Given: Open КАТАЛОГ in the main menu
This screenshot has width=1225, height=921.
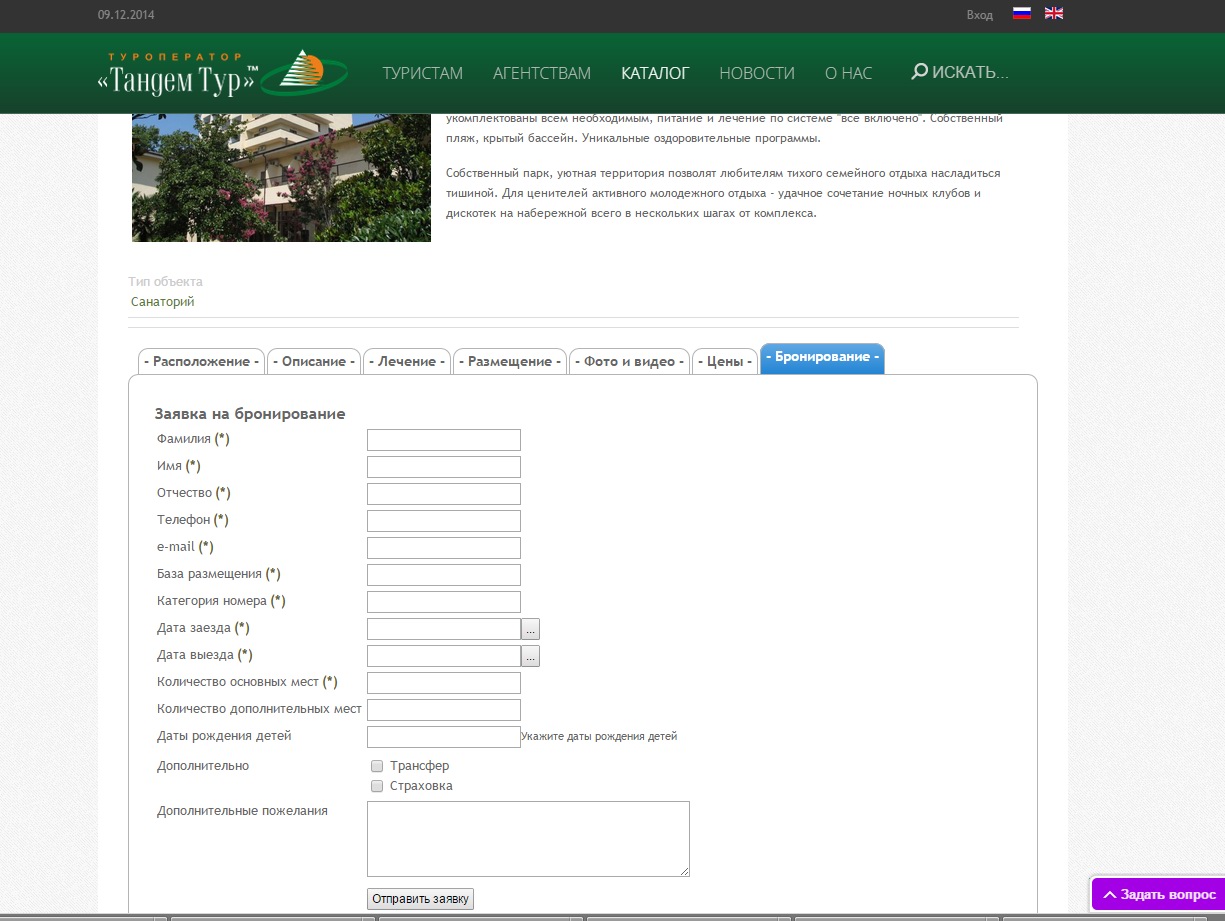Looking at the screenshot, I should [655, 73].
